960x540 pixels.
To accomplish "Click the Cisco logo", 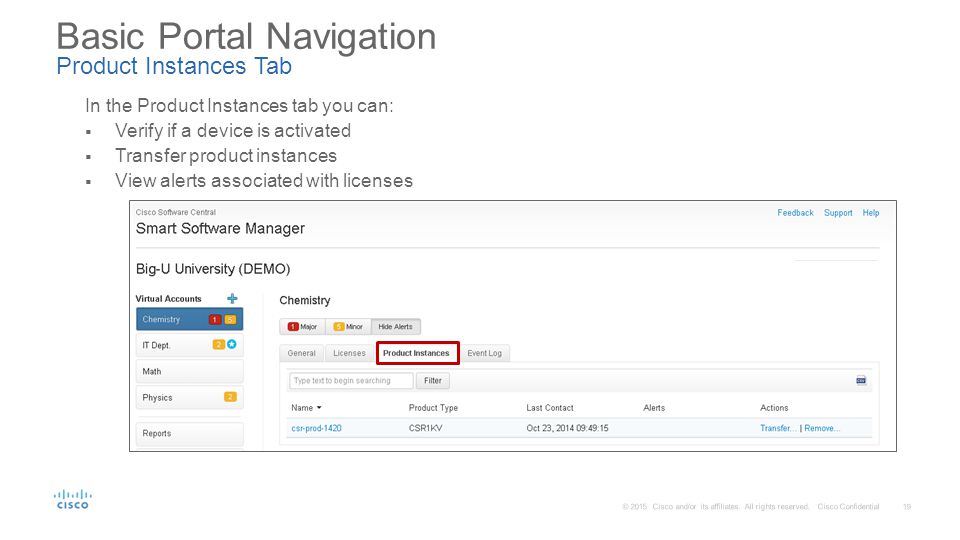I will [72, 499].
